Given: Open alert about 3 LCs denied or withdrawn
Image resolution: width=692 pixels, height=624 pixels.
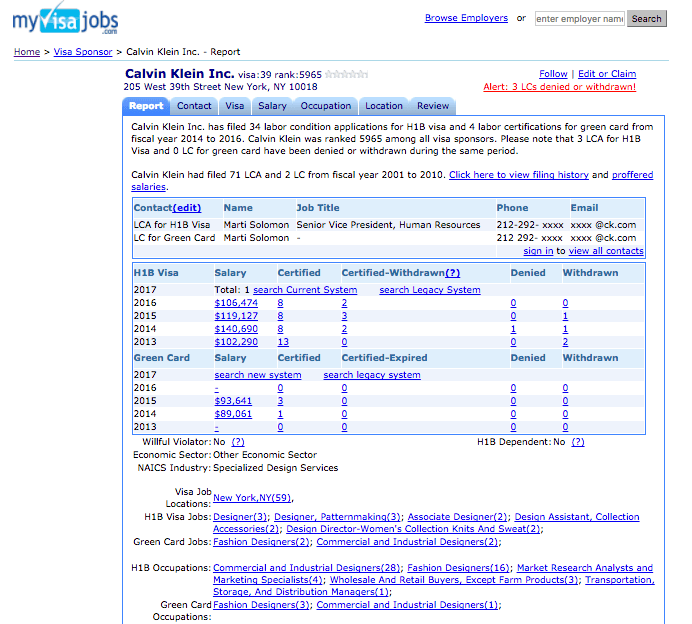Looking at the screenshot, I should (559, 86).
